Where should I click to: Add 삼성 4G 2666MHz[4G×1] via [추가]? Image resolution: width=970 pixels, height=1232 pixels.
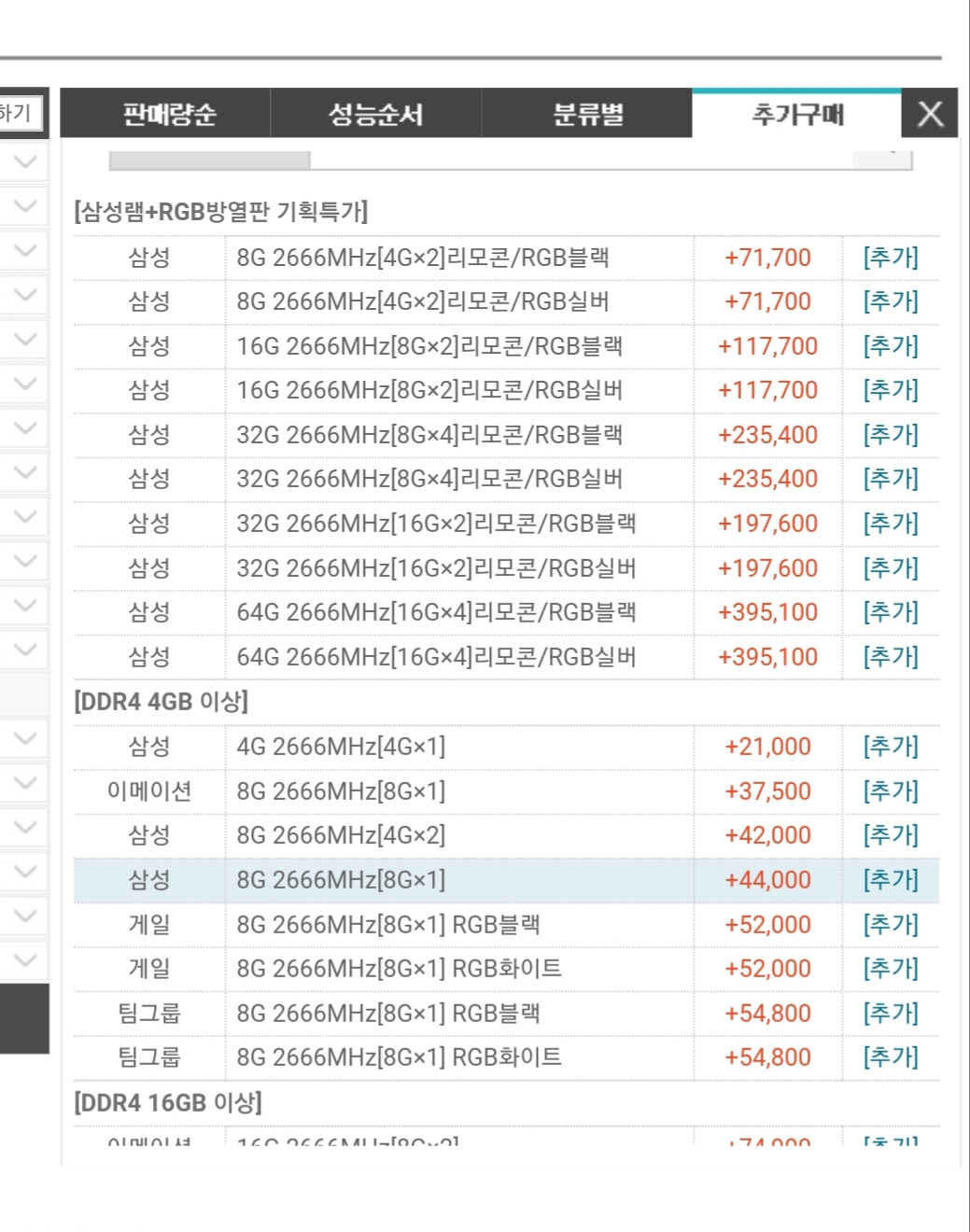click(891, 747)
